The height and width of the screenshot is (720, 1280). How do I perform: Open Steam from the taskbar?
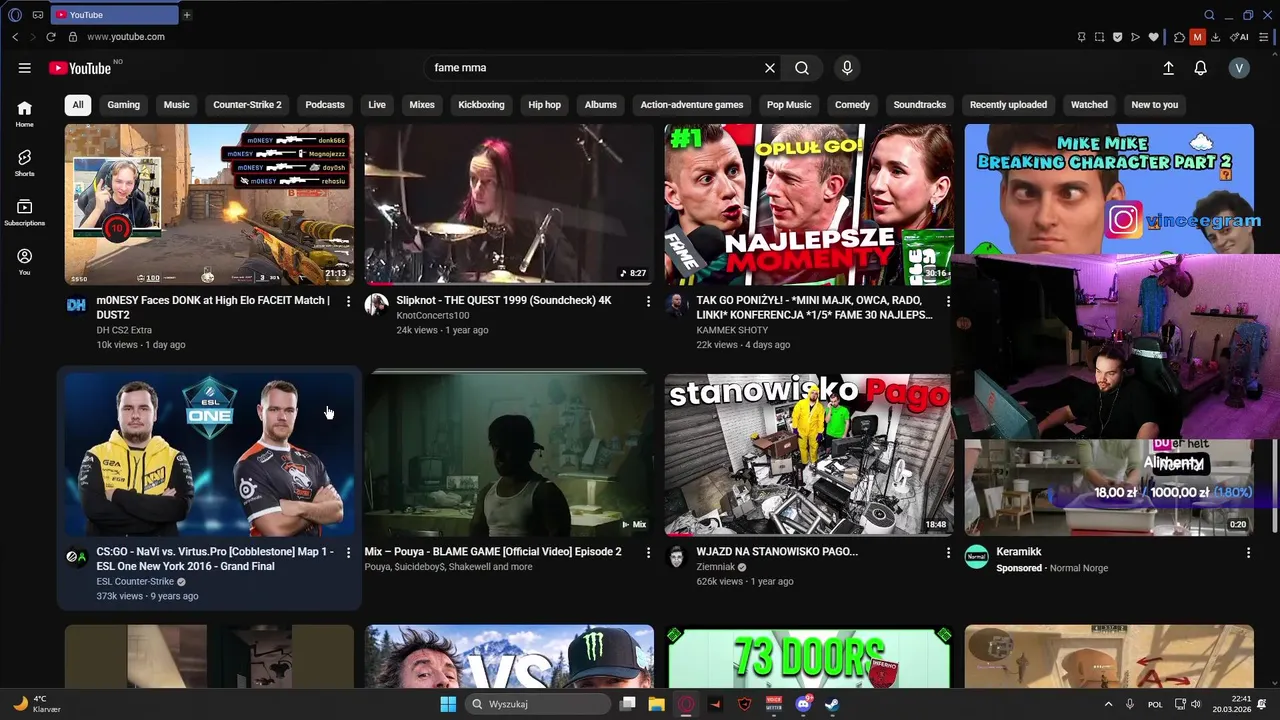click(832, 704)
